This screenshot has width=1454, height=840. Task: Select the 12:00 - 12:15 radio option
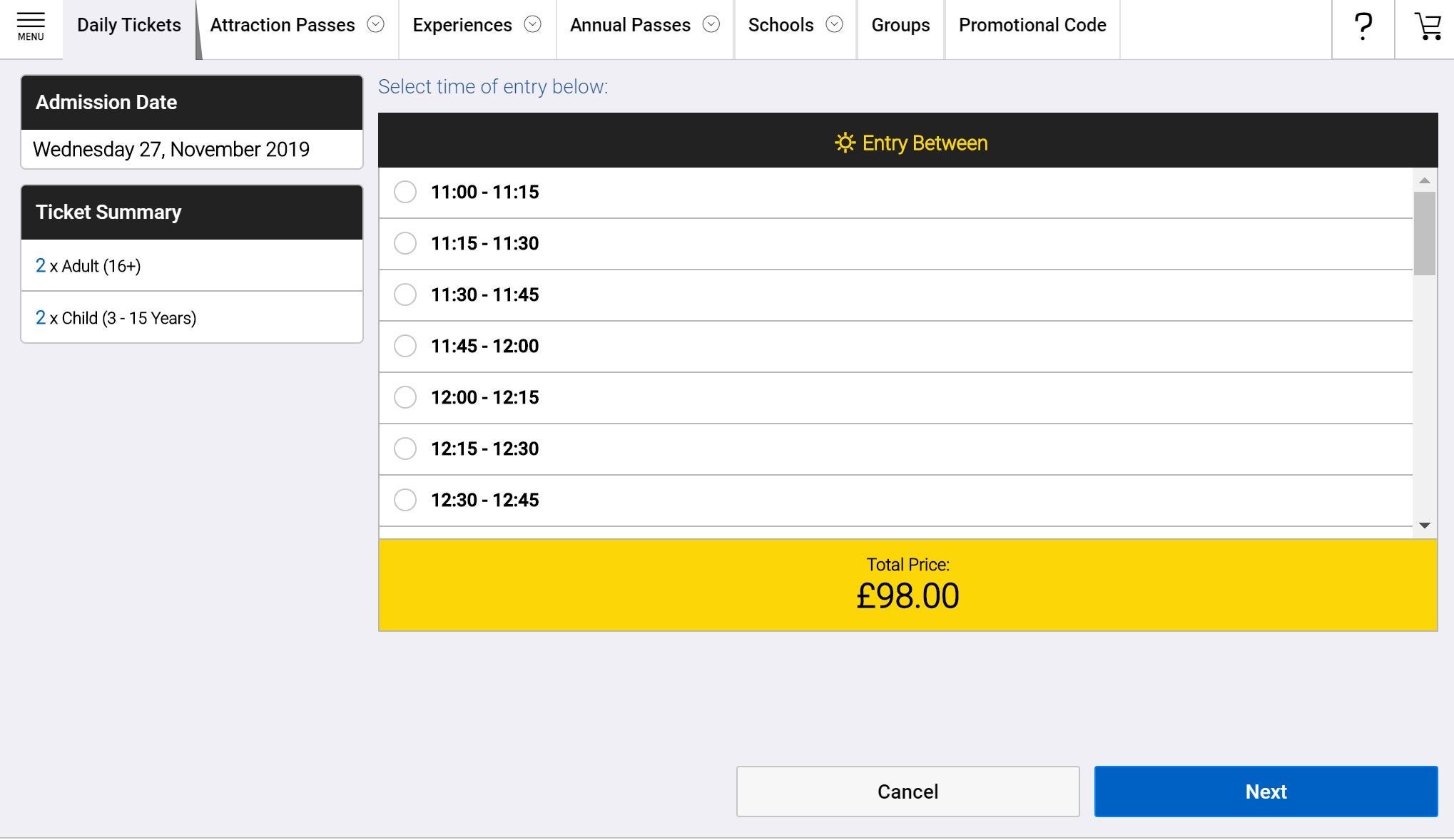[405, 397]
